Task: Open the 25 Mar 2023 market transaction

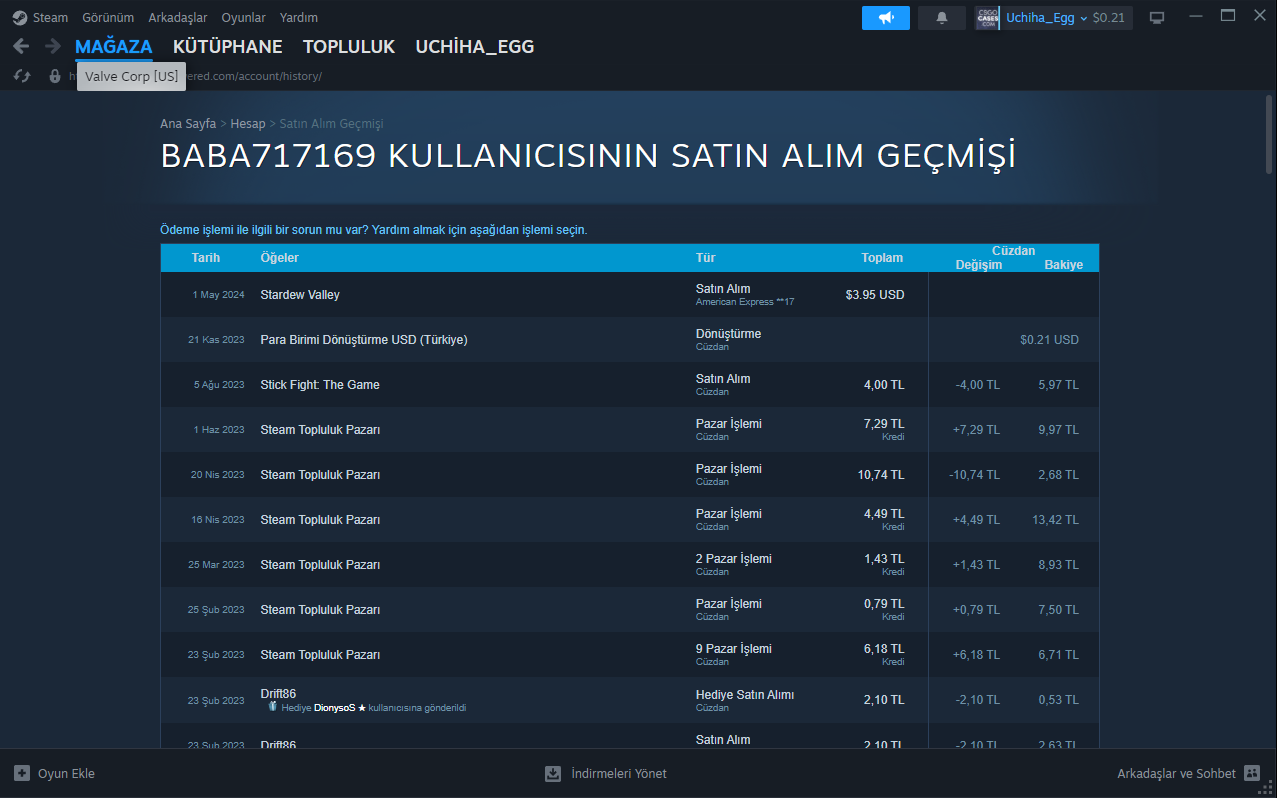Action: pyautogui.click(x=630, y=565)
